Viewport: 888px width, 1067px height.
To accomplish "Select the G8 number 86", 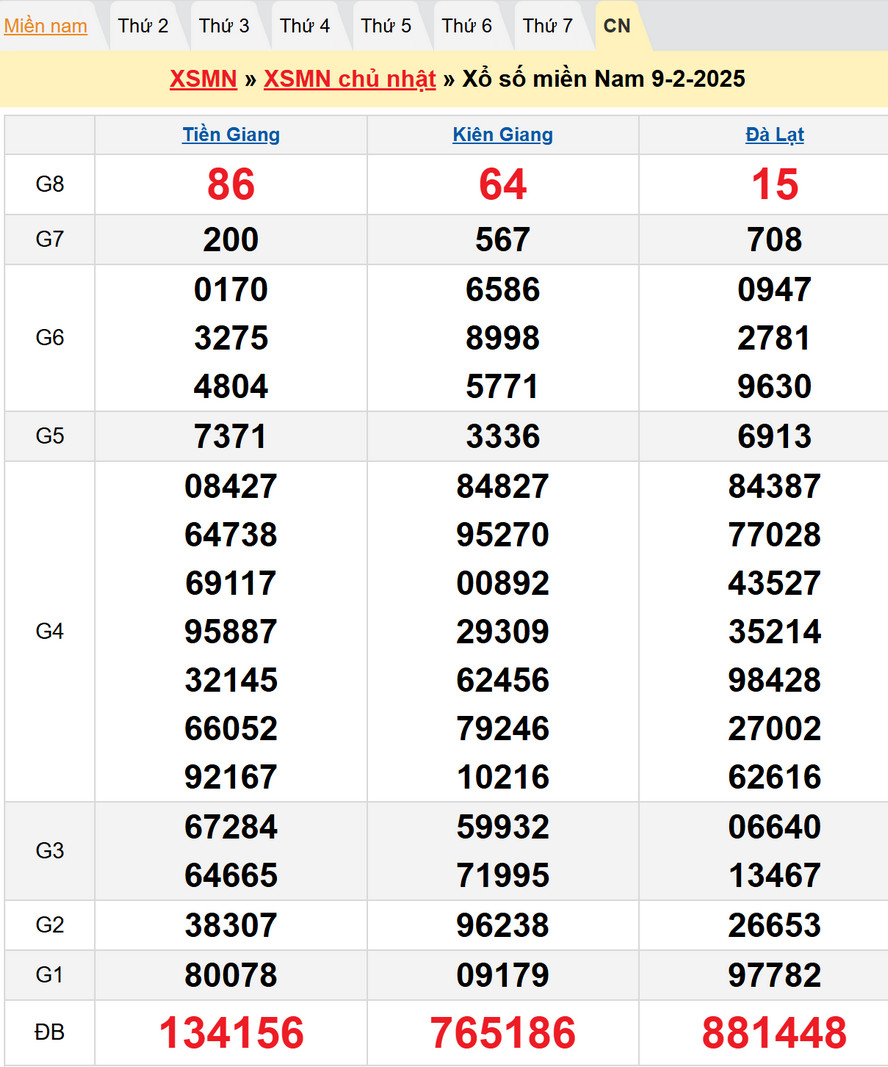I will pyautogui.click(x=231, y=185).
